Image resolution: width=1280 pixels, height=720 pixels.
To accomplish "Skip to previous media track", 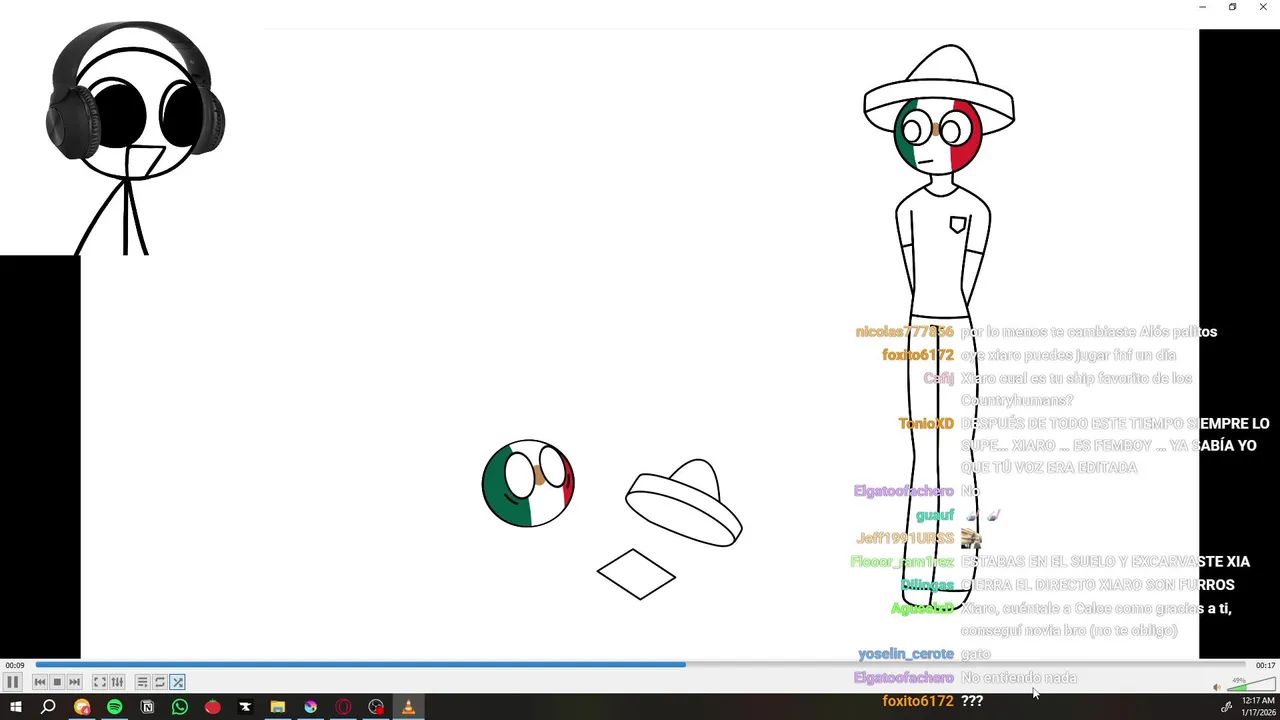I will click(39, 682).
